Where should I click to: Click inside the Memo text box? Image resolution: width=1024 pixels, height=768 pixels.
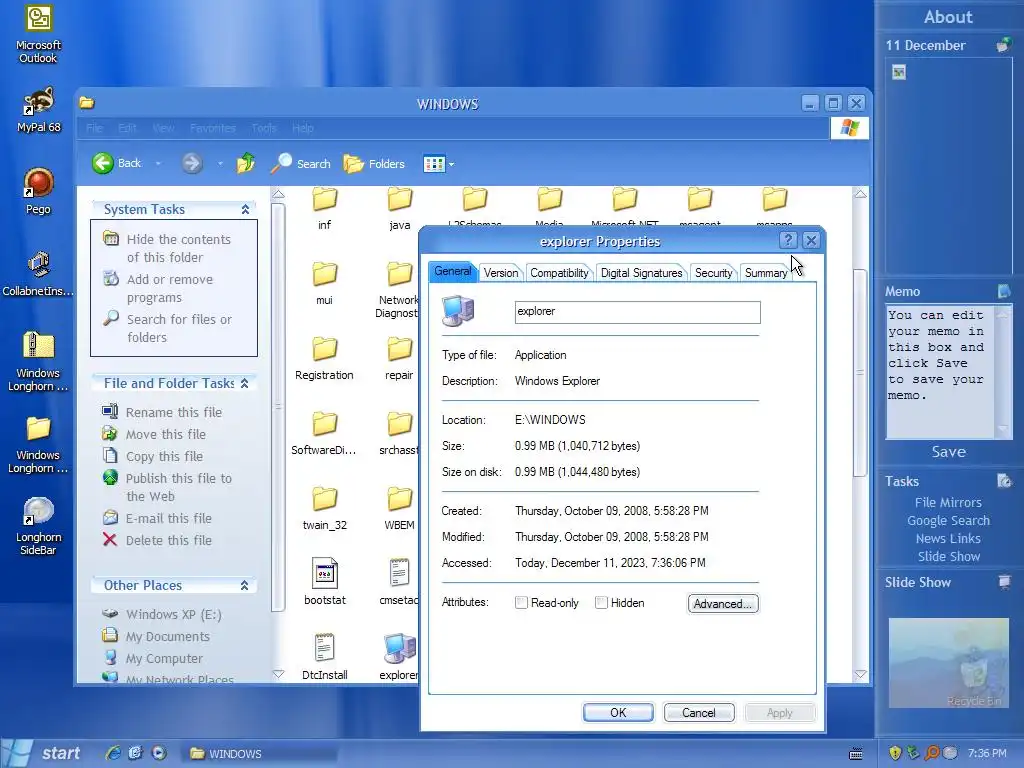(x=940, y=372)
